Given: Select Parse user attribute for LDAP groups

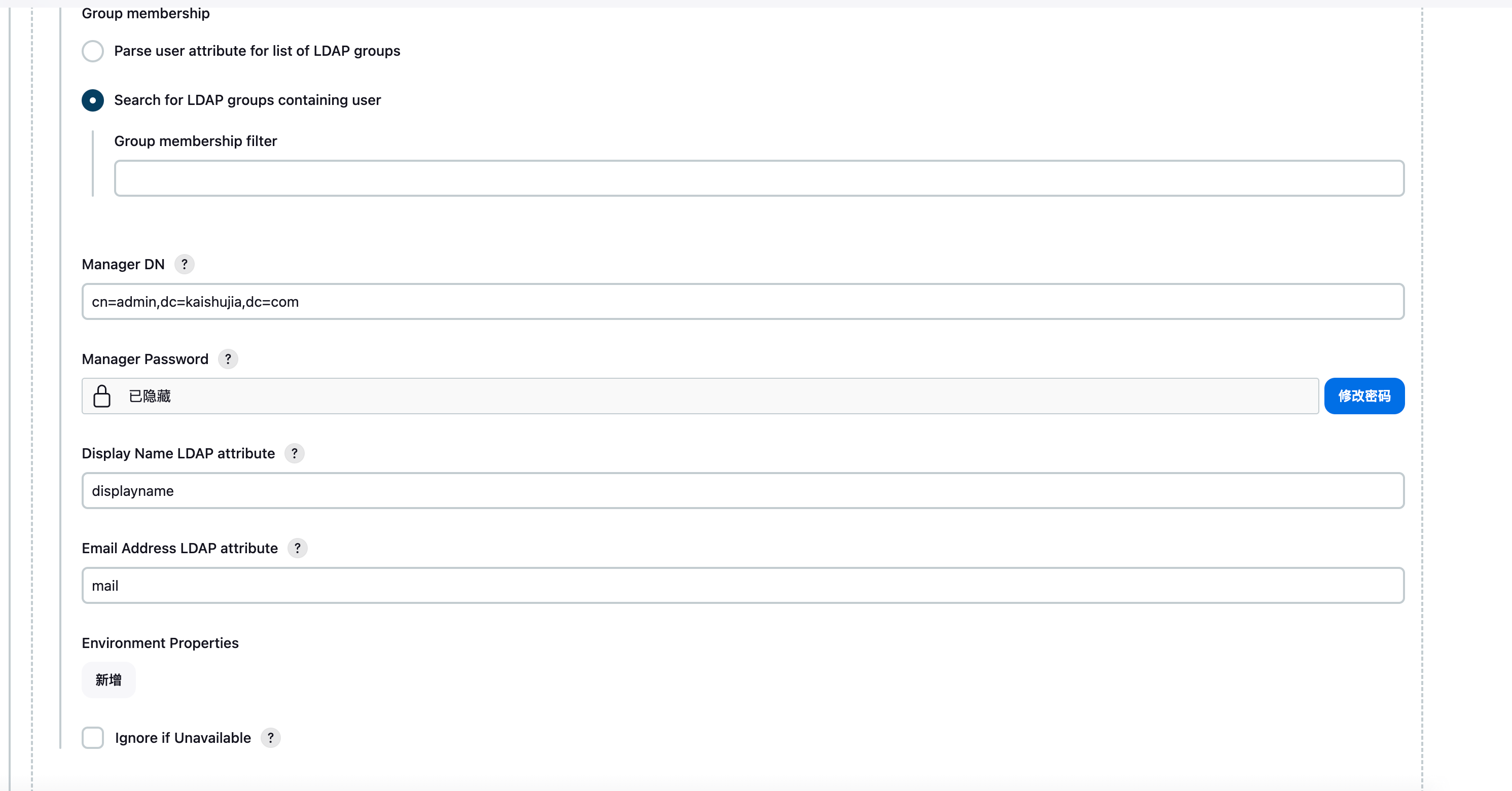Looking at the screenshot, I should tap(93, 51).
